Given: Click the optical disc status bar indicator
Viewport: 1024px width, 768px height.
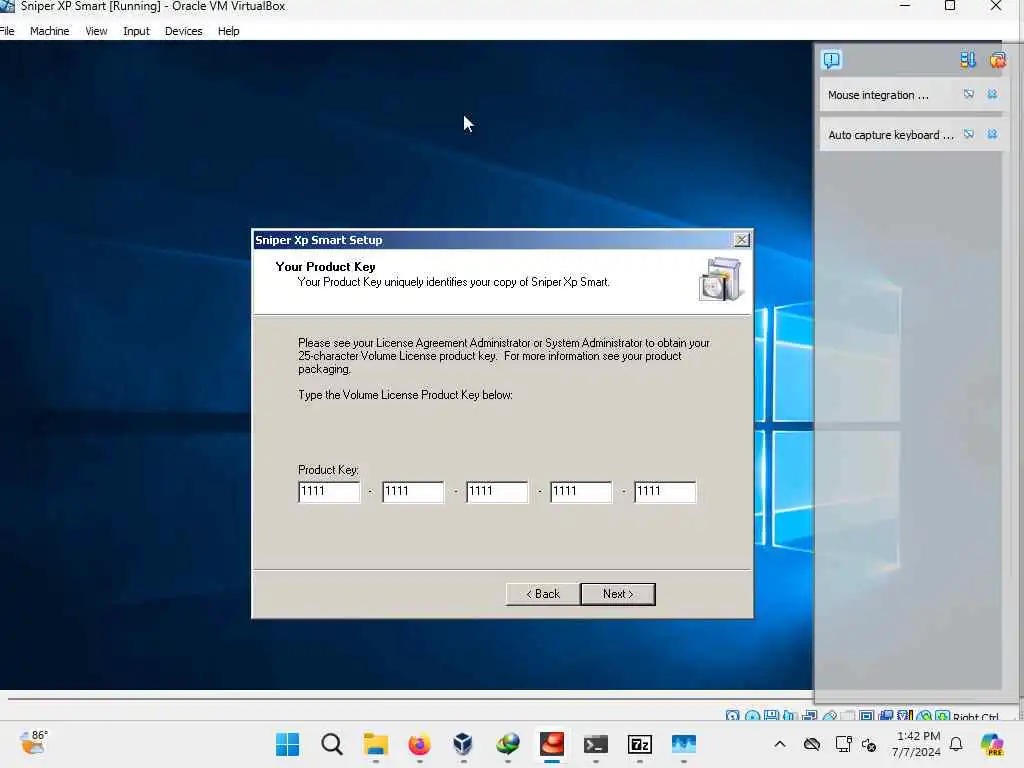Looking at the screenshot, I should (752, 716).
